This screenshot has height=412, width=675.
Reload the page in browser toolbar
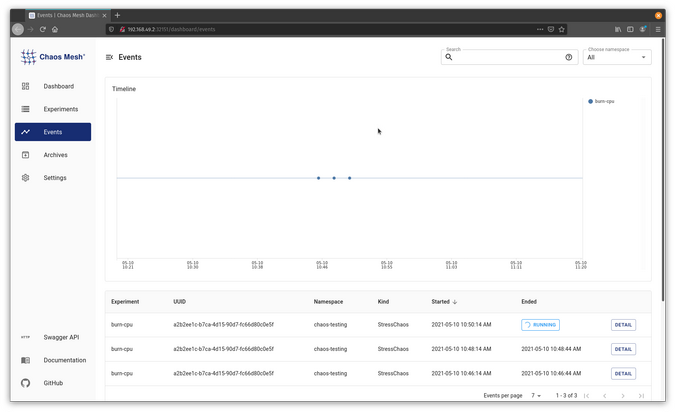[43, 29]
